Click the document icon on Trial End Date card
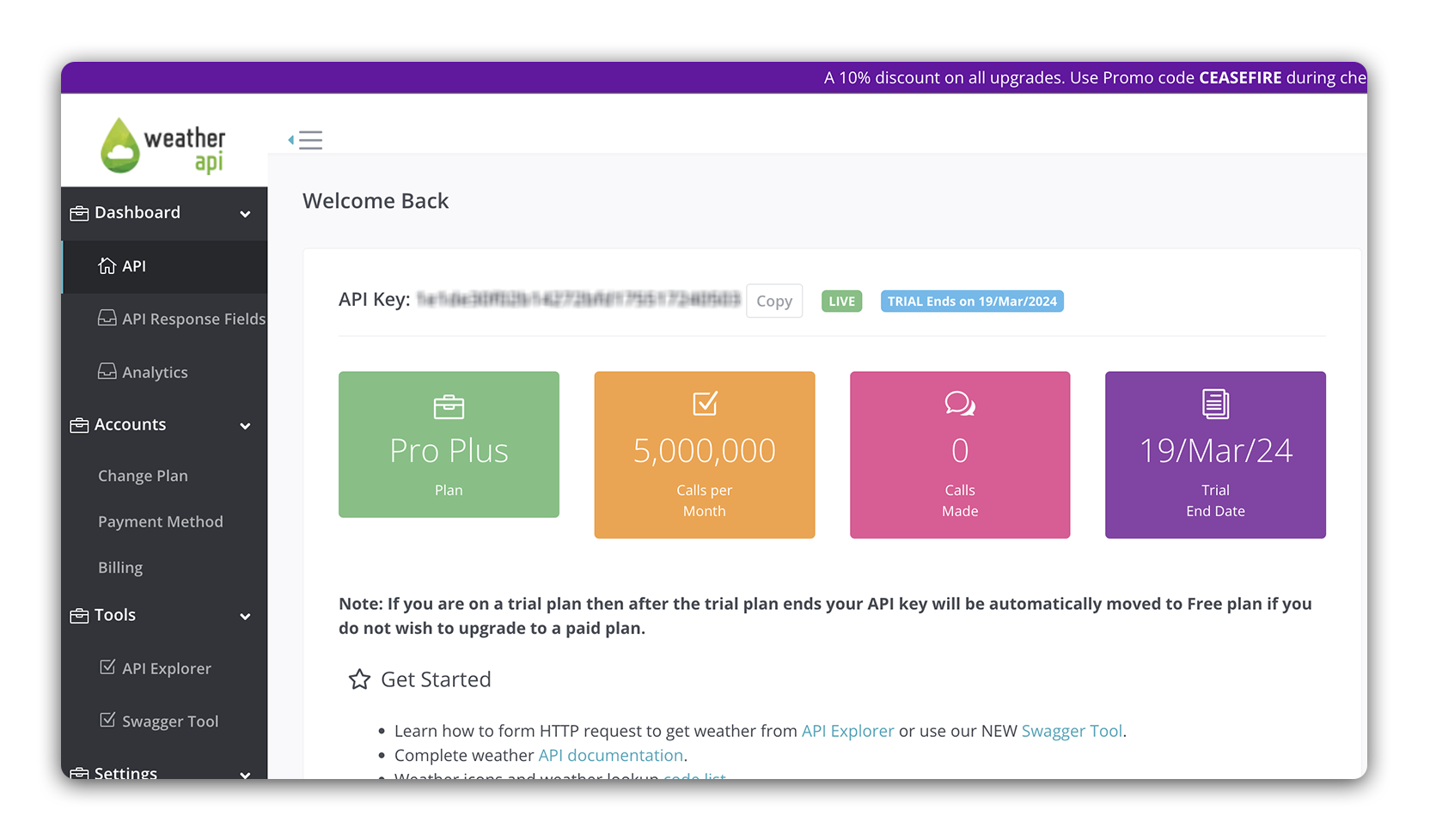 [1215, 404]
